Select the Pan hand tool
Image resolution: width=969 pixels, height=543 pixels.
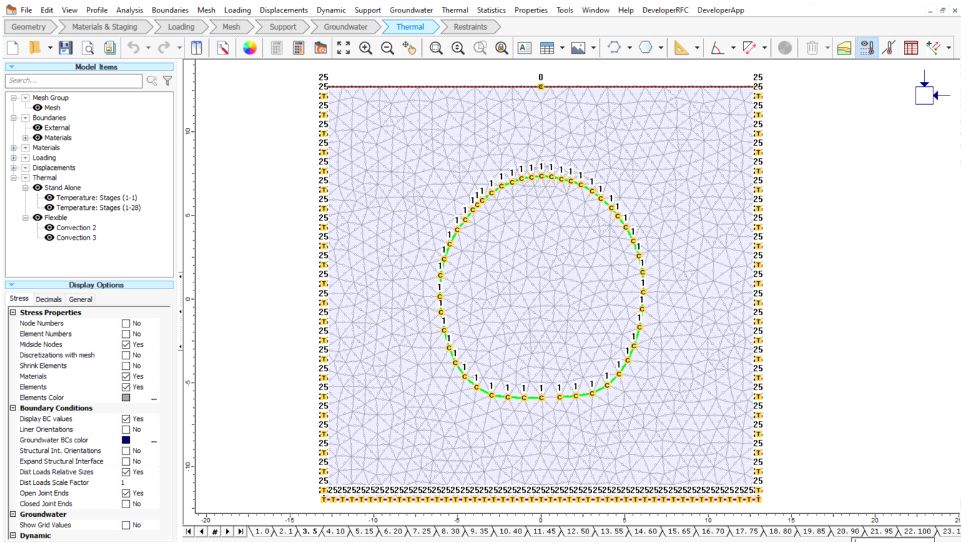[x=409, y=48]
